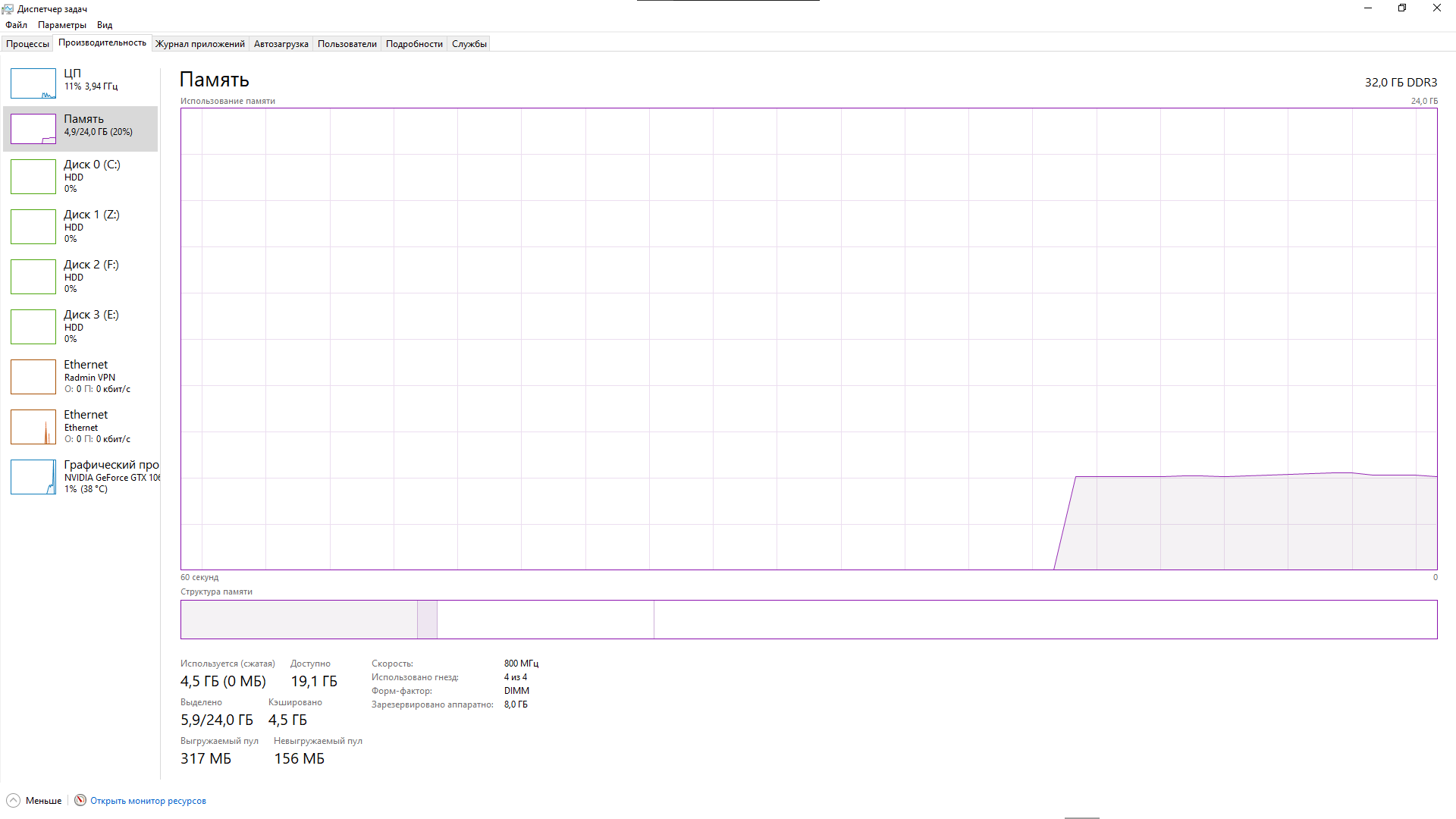Click the 4,5 ГБ (0 МБ) in-use value
The image size is (1456, 819).
tap(223, 681)
